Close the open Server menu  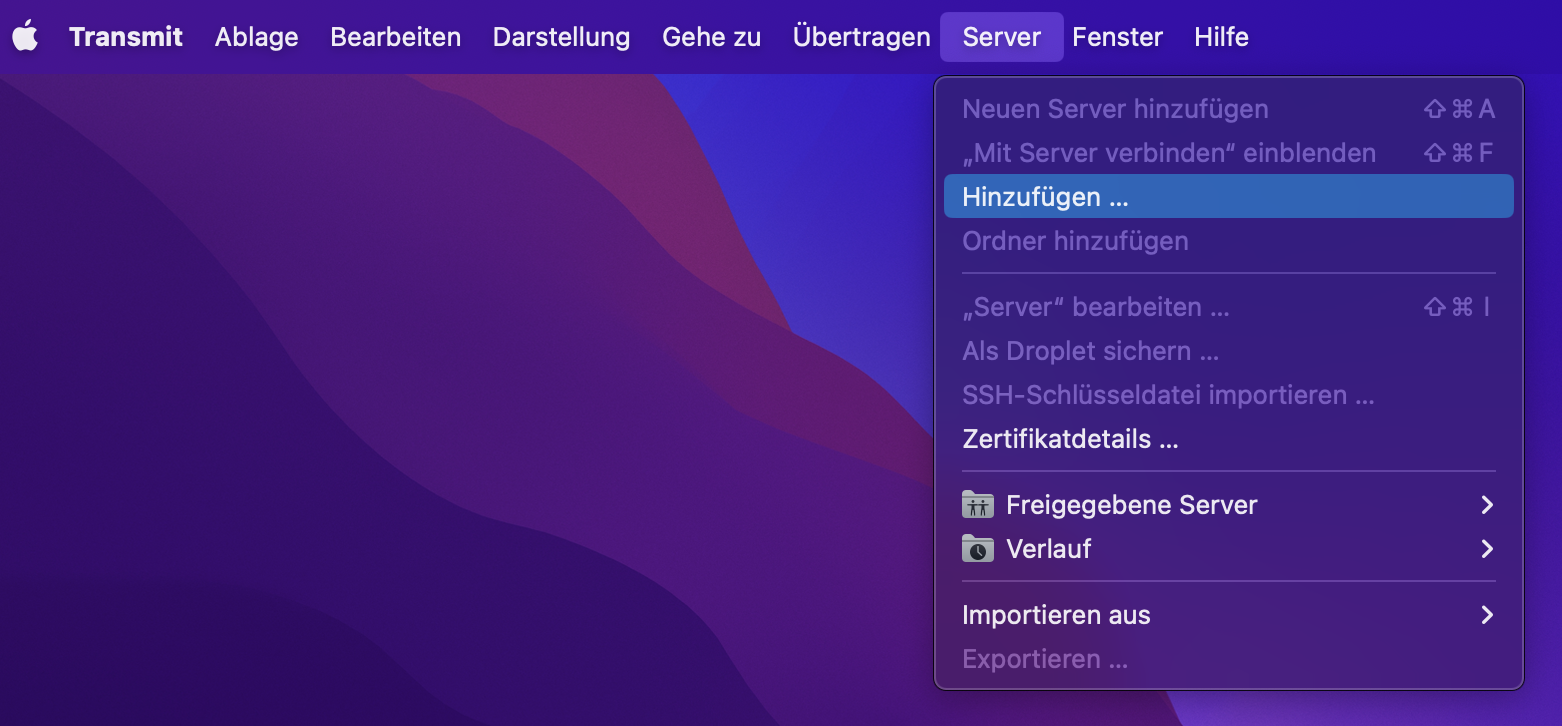click(1002, 37)
